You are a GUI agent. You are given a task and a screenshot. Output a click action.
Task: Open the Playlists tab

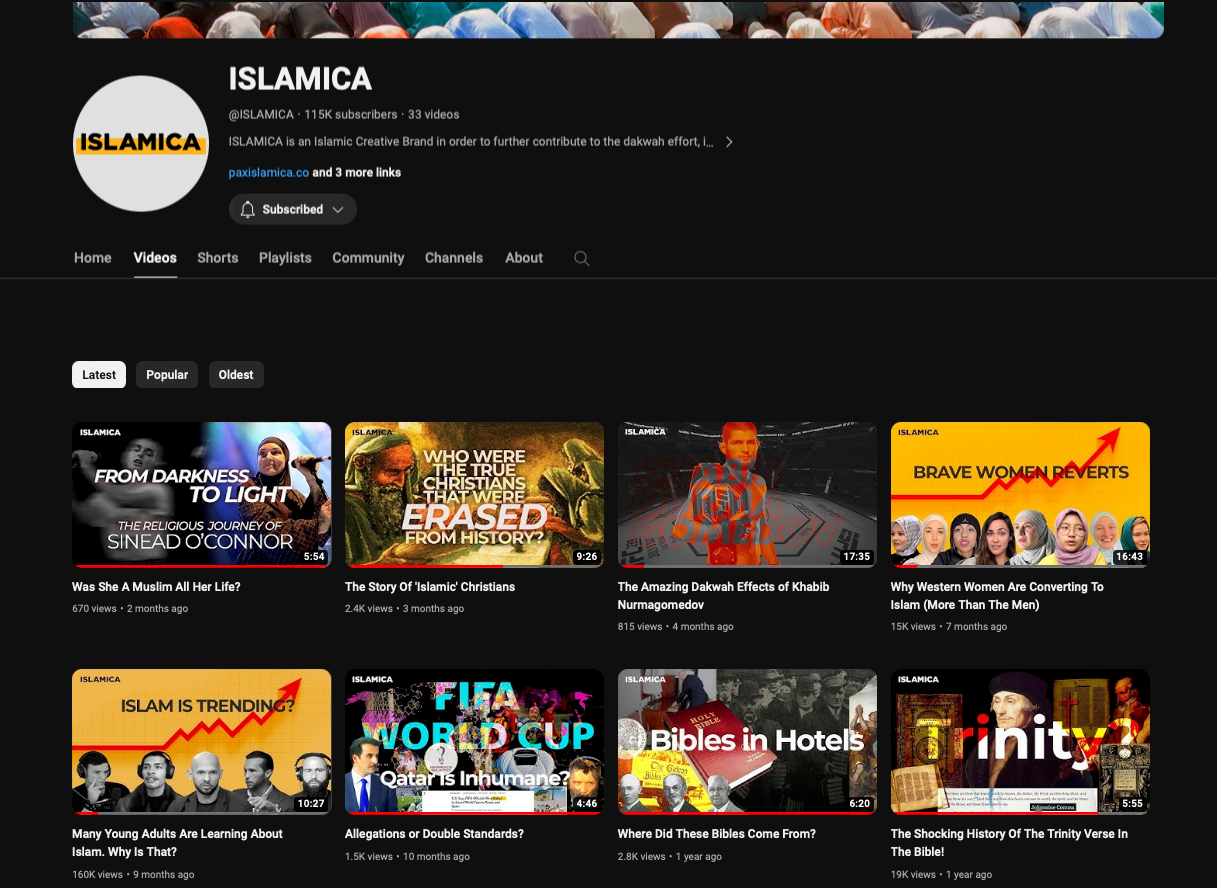[285, 258]
